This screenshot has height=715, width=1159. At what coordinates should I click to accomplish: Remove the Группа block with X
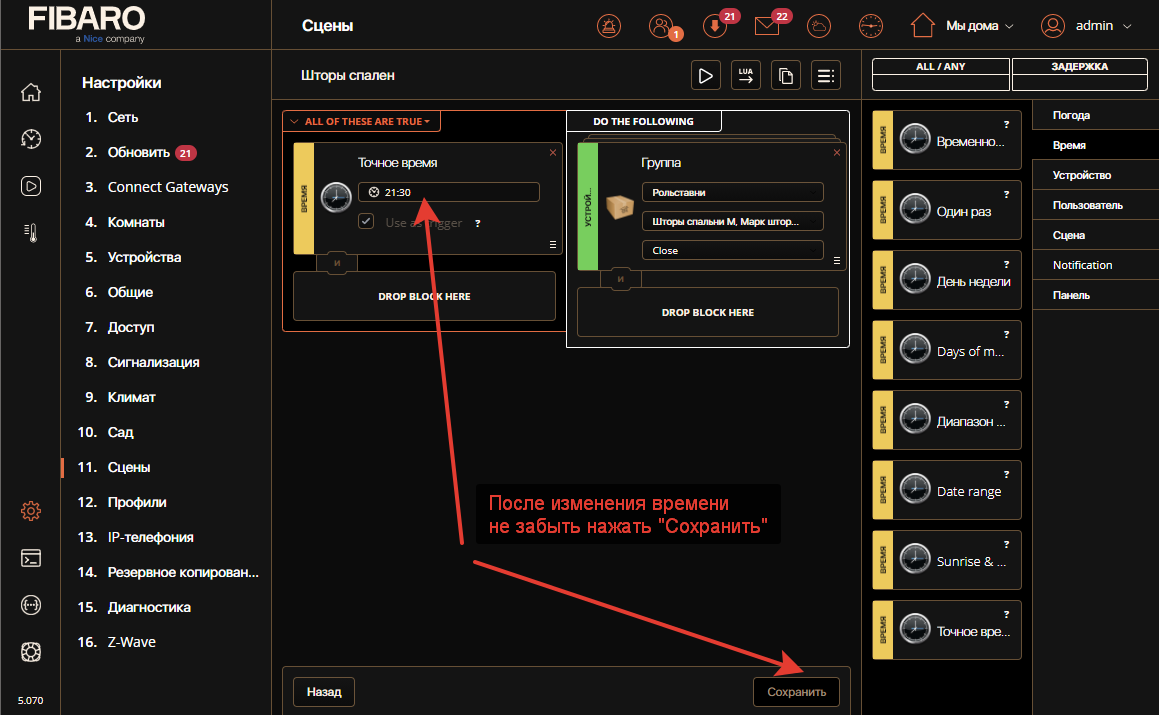[x=837, y=152]
